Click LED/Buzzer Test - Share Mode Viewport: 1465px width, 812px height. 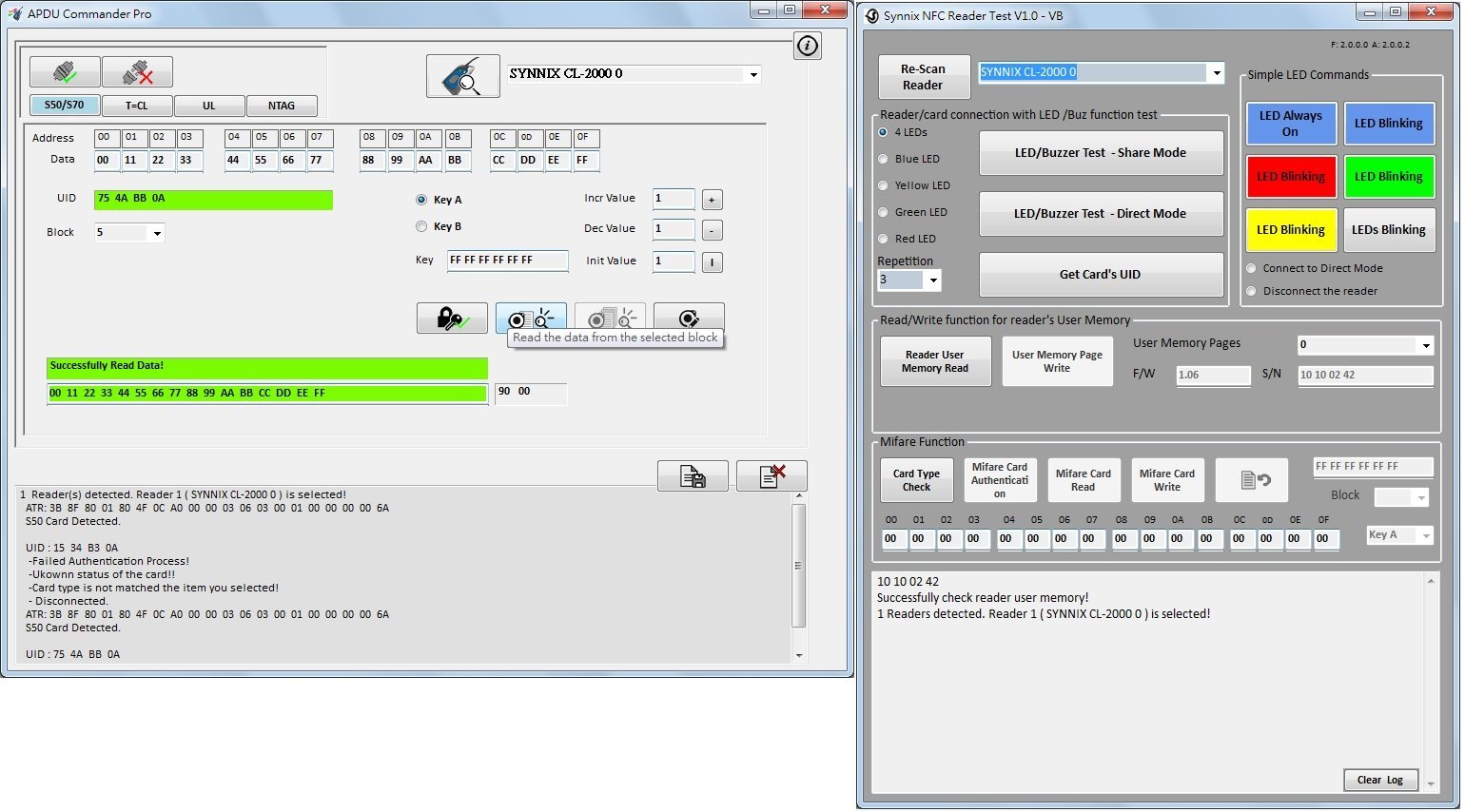(1101, 153)
